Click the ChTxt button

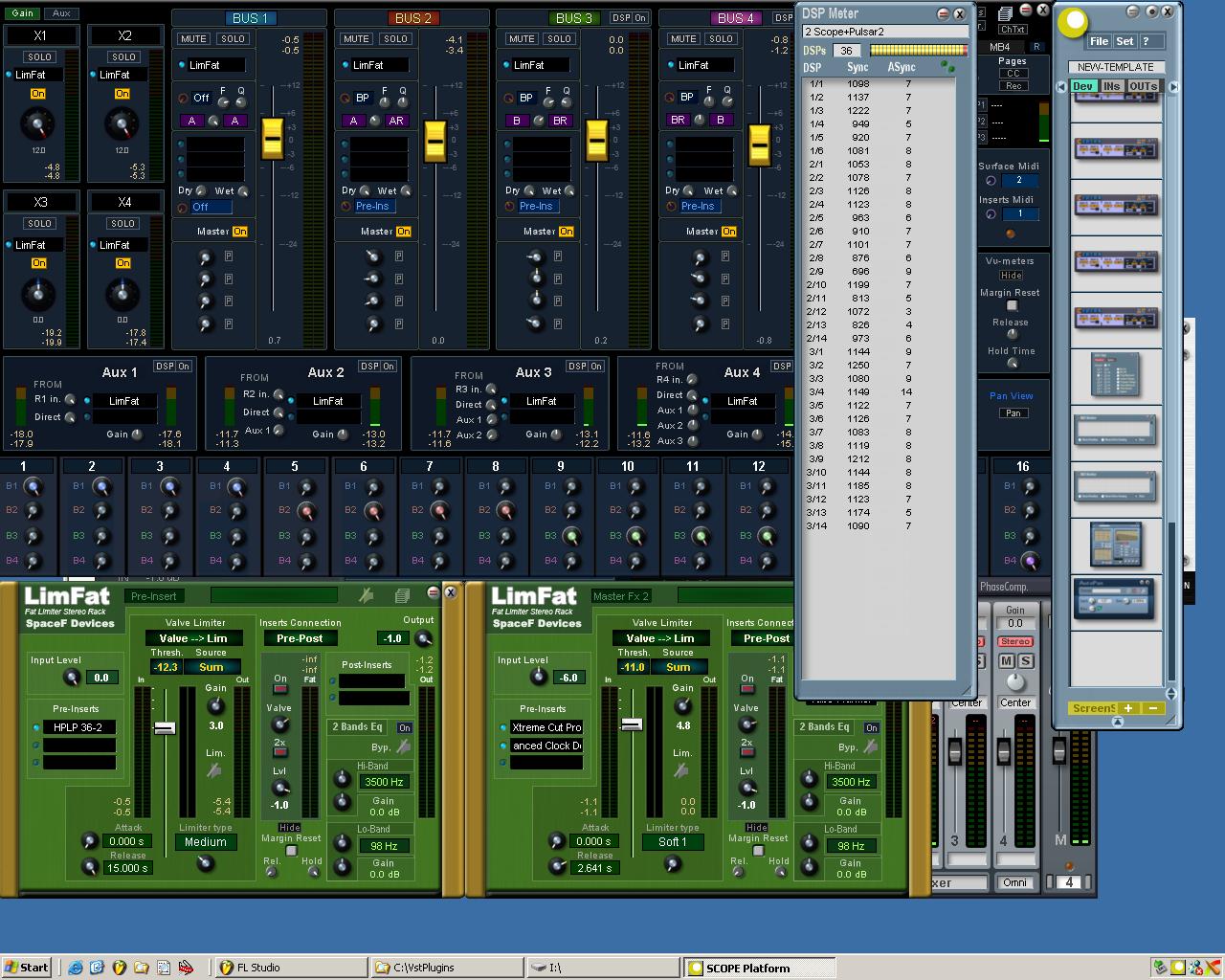coord(1013,30)
